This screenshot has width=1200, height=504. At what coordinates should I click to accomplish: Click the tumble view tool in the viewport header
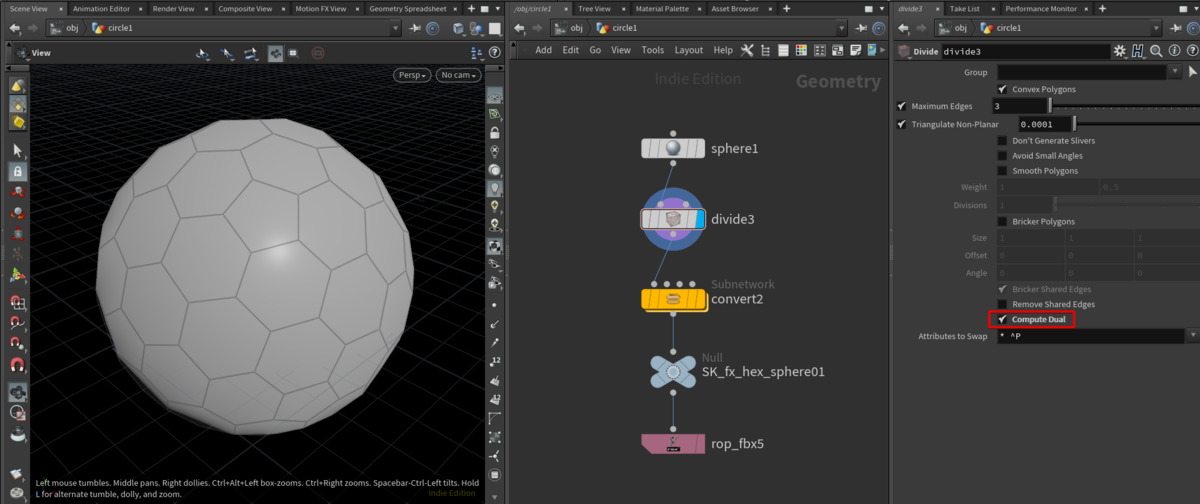[203, 52]
